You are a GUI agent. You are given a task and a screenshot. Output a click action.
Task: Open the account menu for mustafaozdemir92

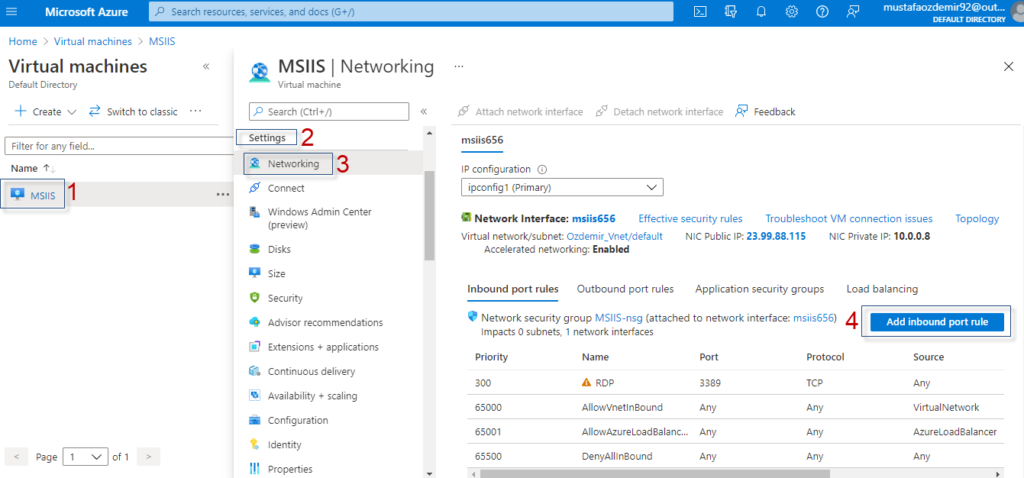(x=944, y=12)
